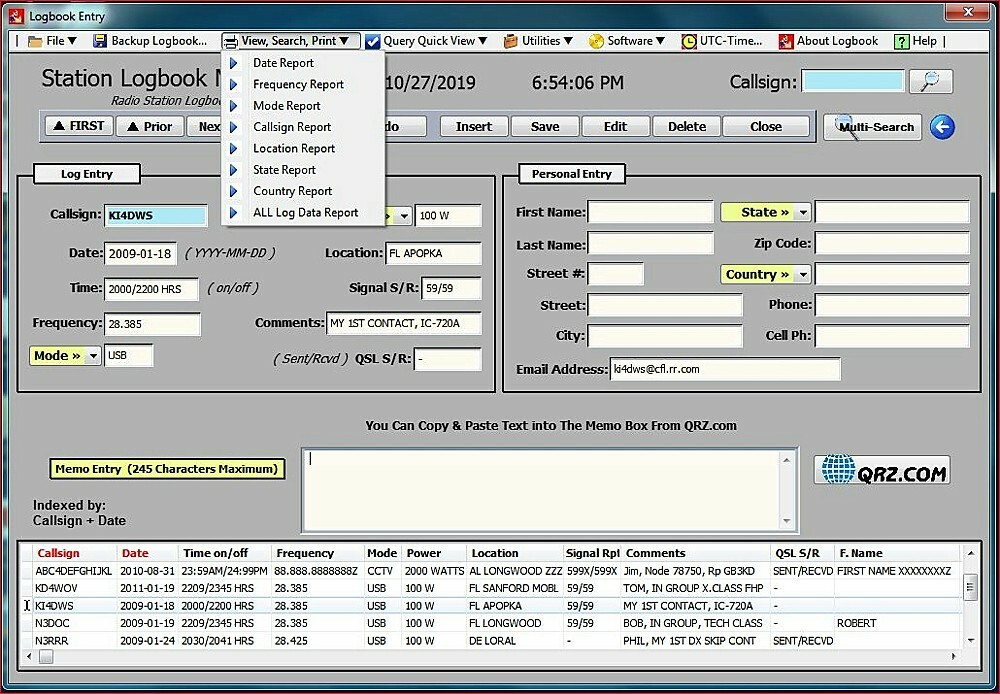This screenshot has height=694, width=1000.
Task: Click the Query Quick View checkmark icon
Action: [373, 41]
